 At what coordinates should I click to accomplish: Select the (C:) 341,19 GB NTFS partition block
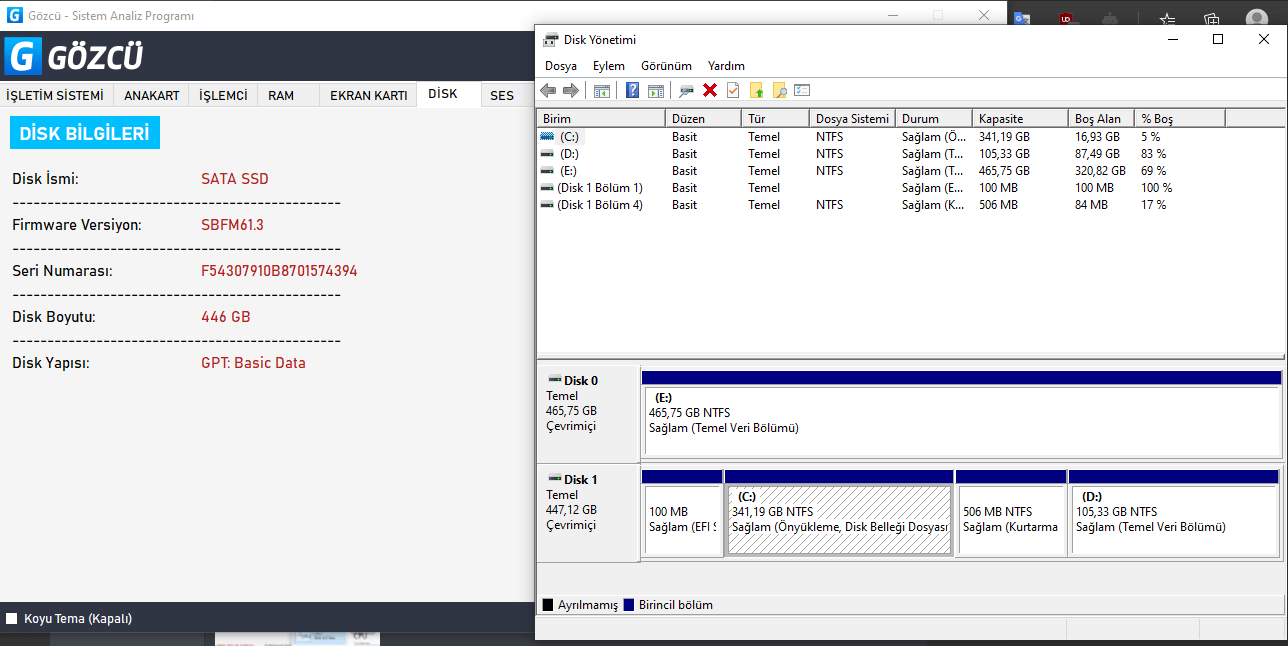(839, 520)
